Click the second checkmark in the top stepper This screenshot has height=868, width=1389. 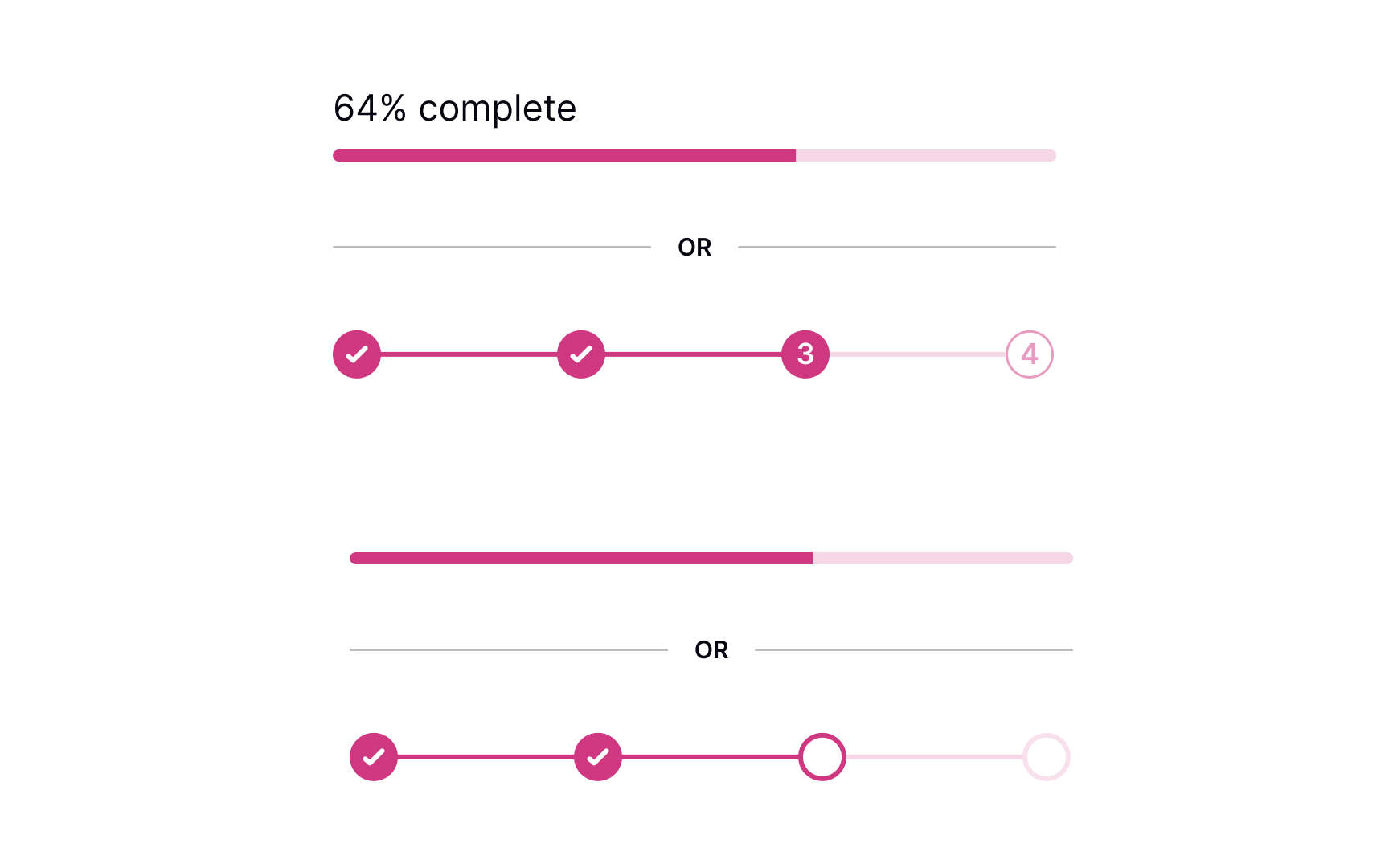point(580,354)
